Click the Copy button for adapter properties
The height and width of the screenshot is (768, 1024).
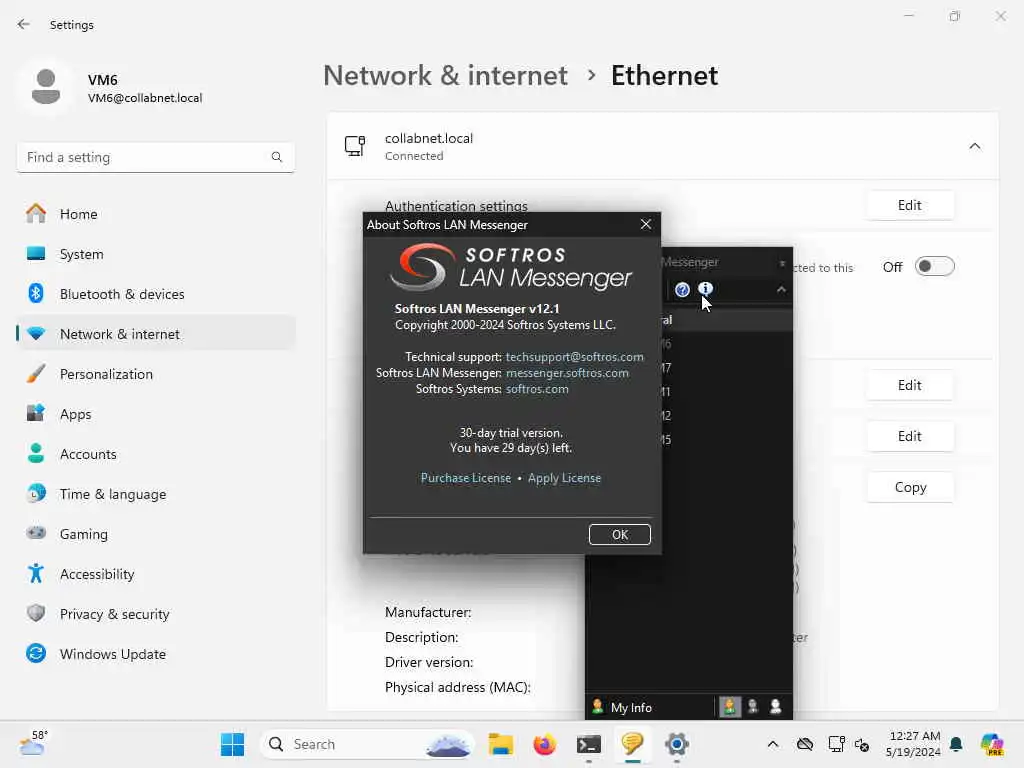click(910, 487)
